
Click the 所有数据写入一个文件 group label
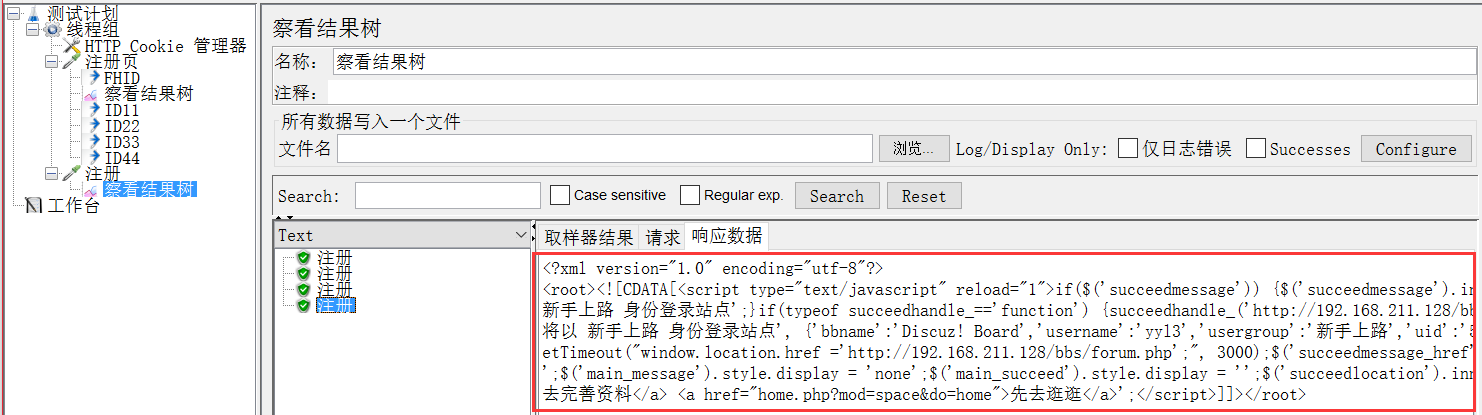(371, 122)
